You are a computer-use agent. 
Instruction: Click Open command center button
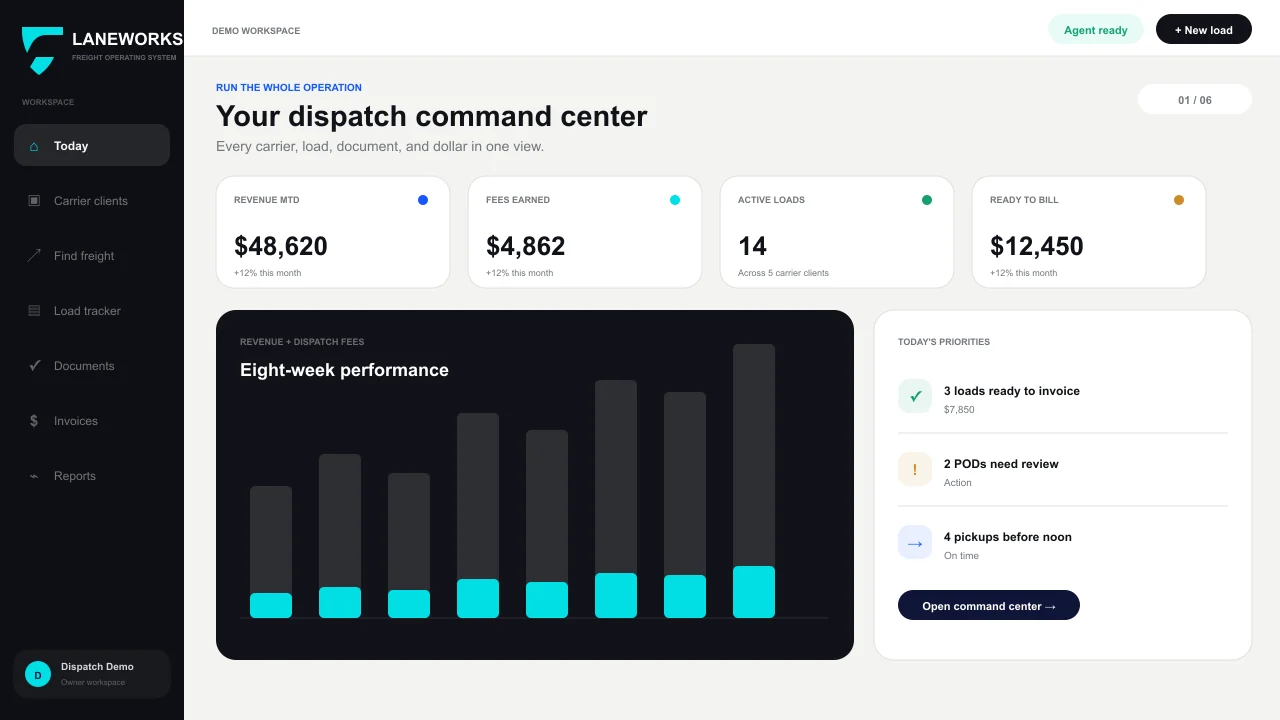(x=989, y=605)
